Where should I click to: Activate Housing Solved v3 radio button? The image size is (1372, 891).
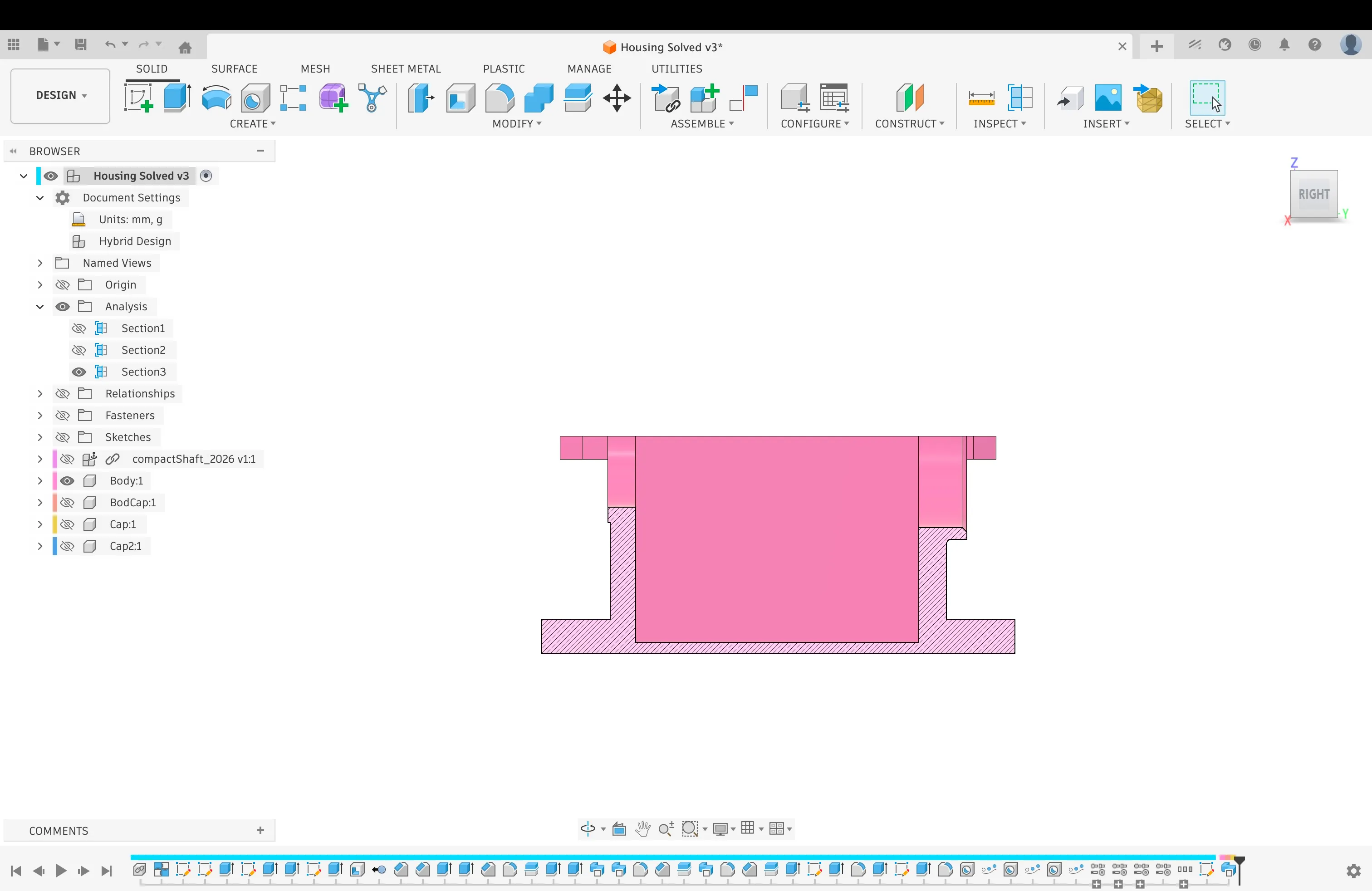pos(206,176)
